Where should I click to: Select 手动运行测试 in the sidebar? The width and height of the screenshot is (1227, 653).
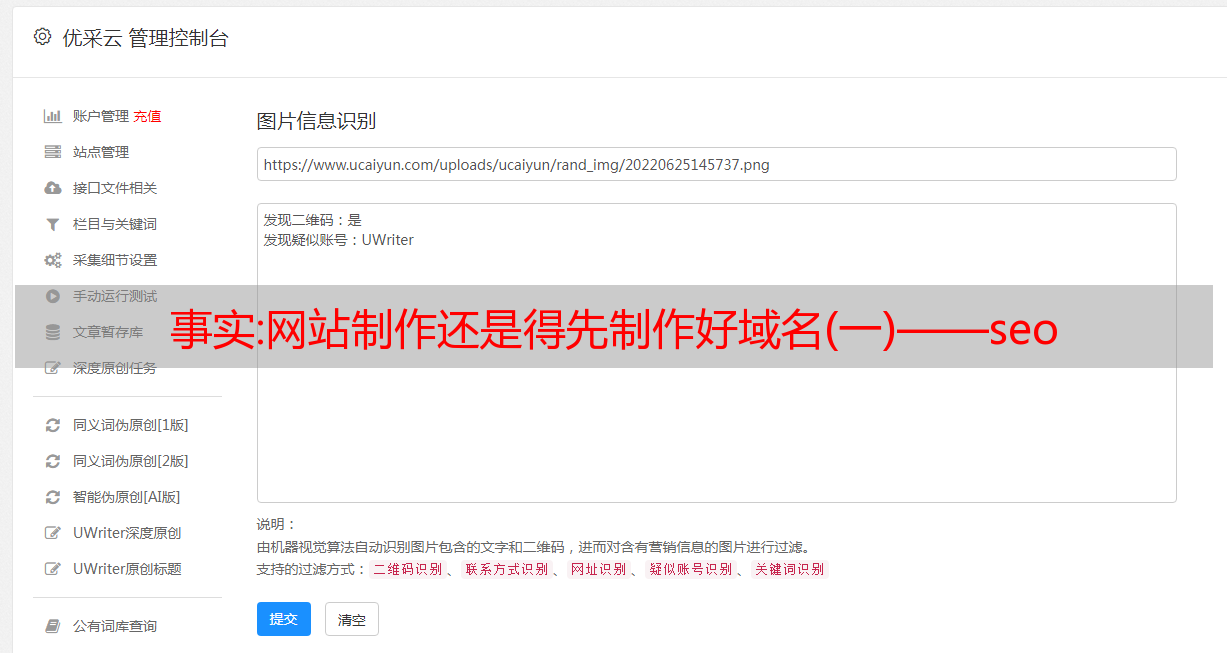[x=115, y=296]
